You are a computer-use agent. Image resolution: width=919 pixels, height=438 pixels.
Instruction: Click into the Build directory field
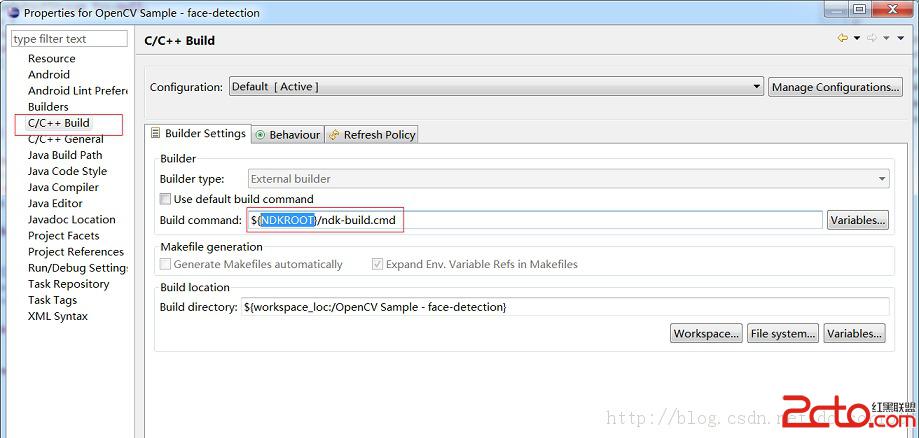(x=565, y=307)
